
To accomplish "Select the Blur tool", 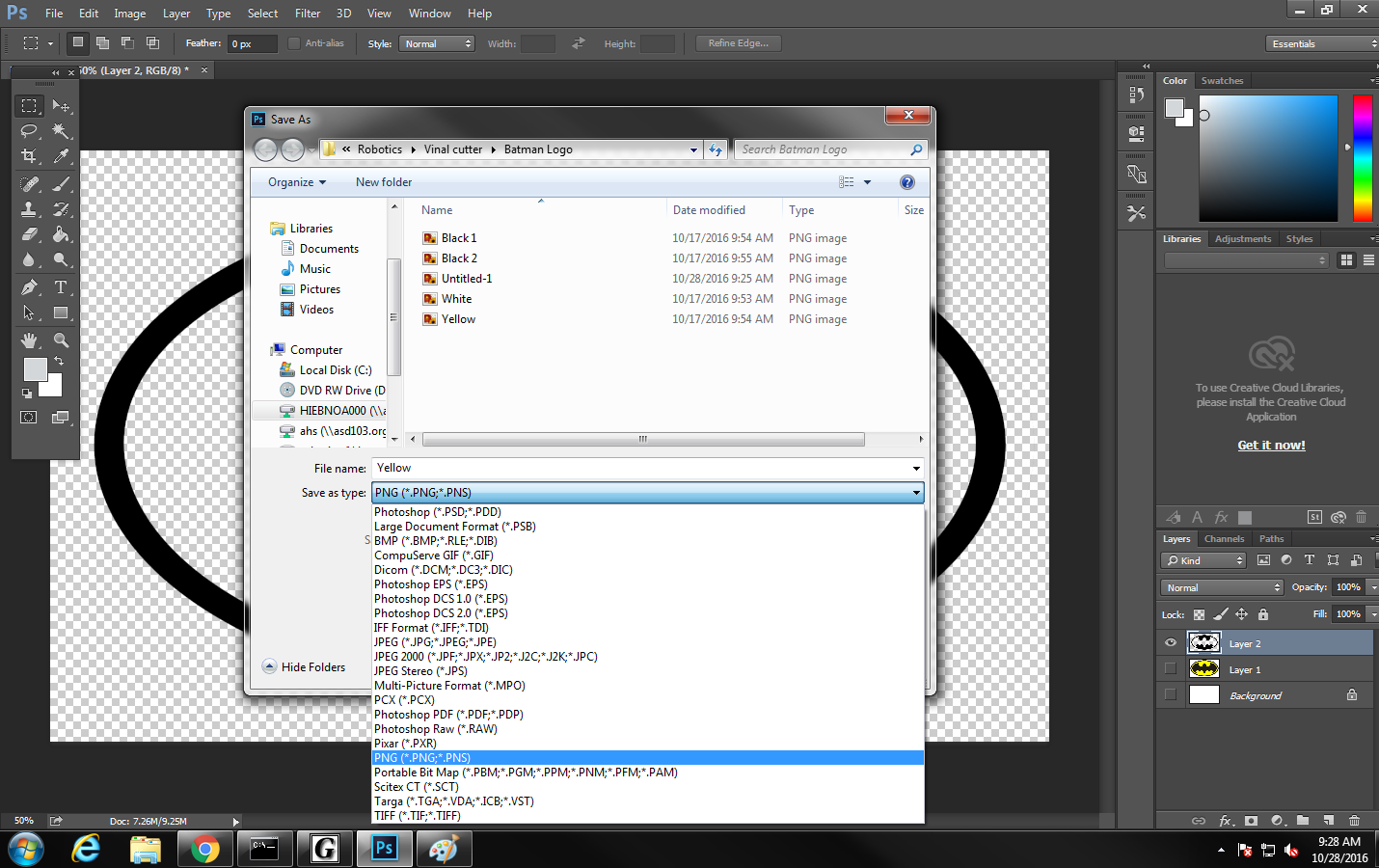I will coord(30,259).
